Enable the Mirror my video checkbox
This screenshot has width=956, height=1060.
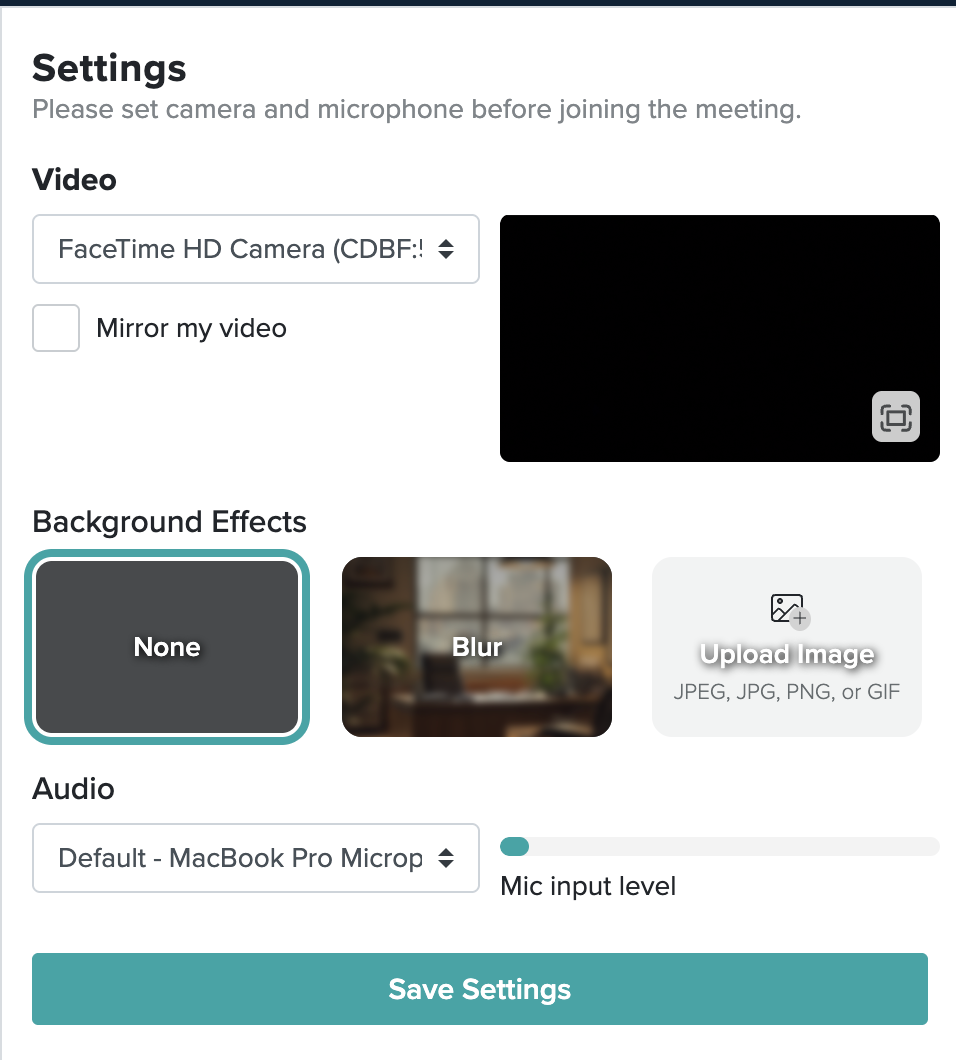coord(56,328)
